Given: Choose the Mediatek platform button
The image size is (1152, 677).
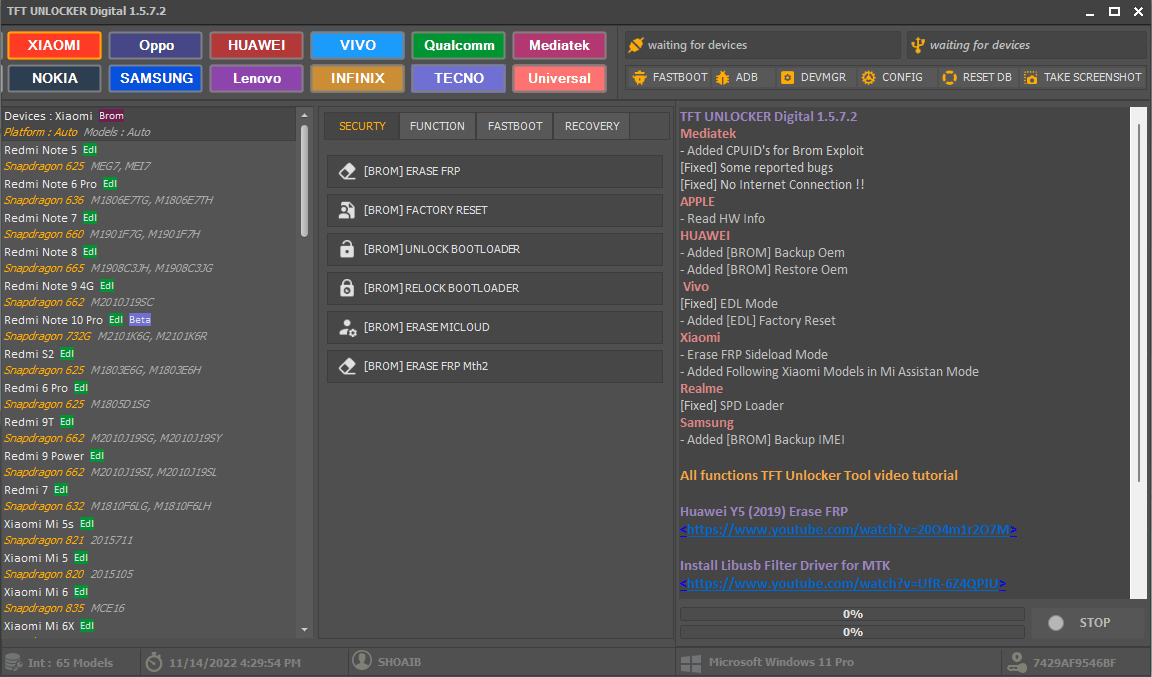Looking at the screenshot, I should (559, 45).
